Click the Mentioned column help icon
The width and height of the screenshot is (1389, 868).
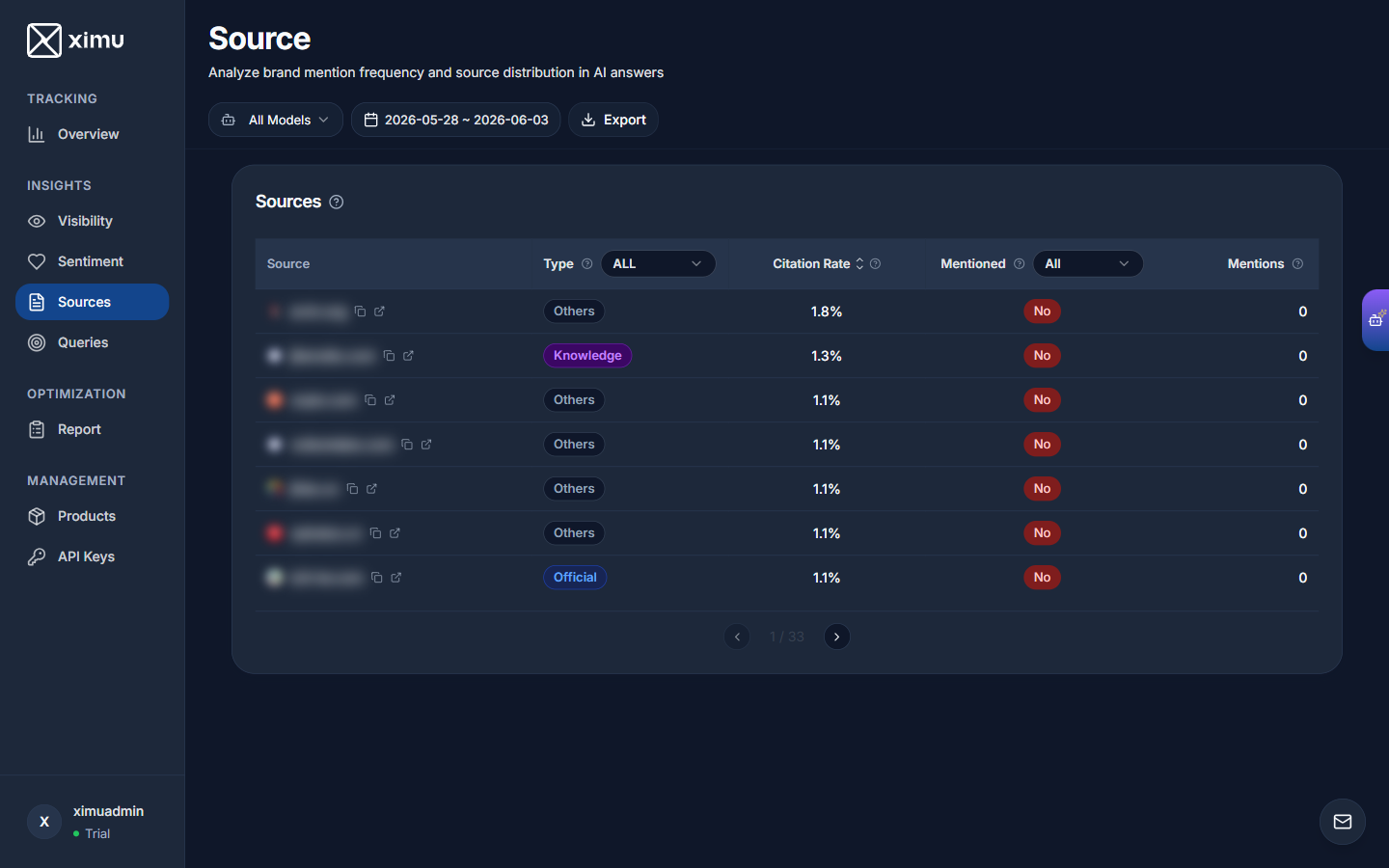(x=1020, y=263)
